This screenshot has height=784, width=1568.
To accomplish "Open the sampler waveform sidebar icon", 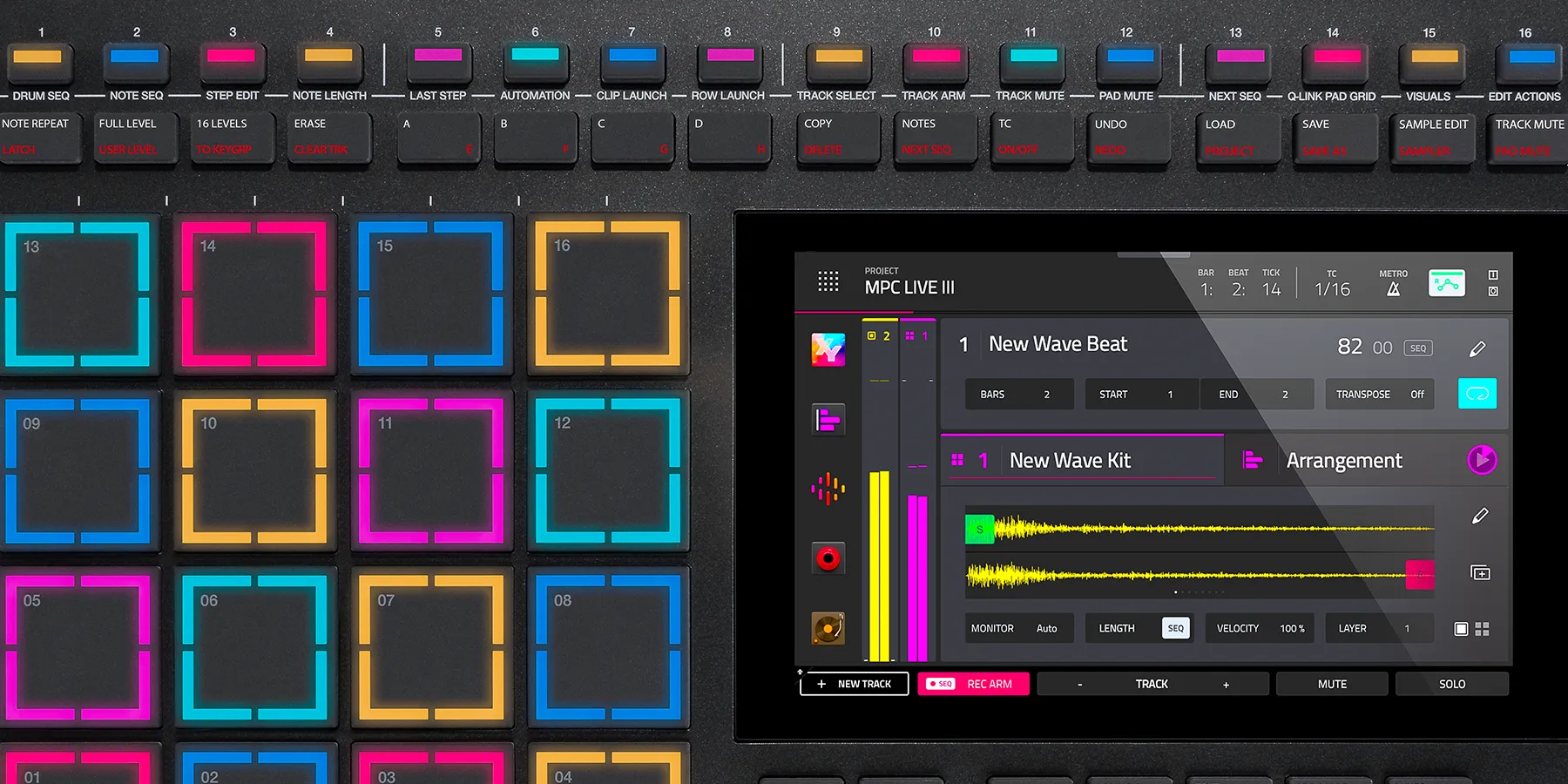I will tap(828, 489).
